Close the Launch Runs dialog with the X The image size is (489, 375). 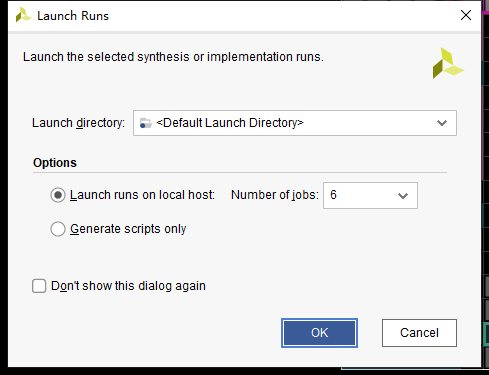pyautogui.click(x=466, y=15)
